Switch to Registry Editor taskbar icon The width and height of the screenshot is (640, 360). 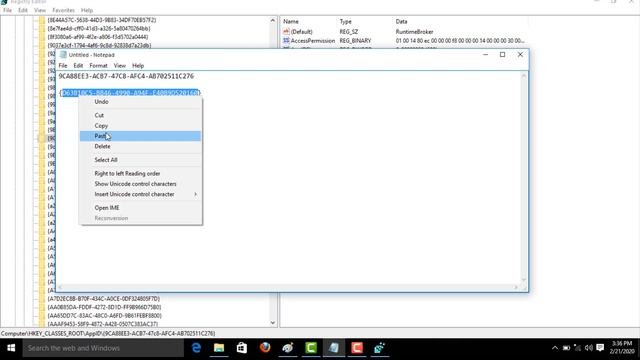(380, 348)
